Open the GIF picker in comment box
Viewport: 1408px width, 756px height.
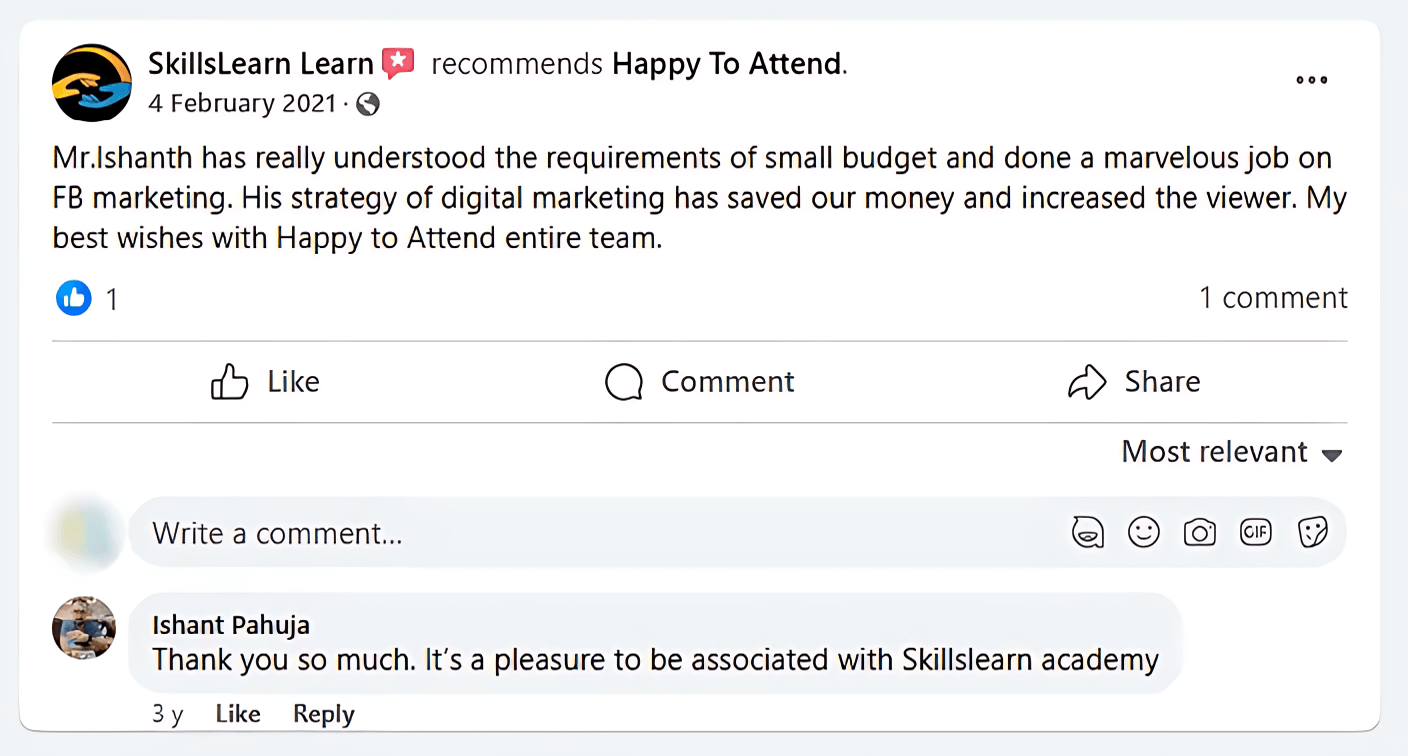(1255, 533)
